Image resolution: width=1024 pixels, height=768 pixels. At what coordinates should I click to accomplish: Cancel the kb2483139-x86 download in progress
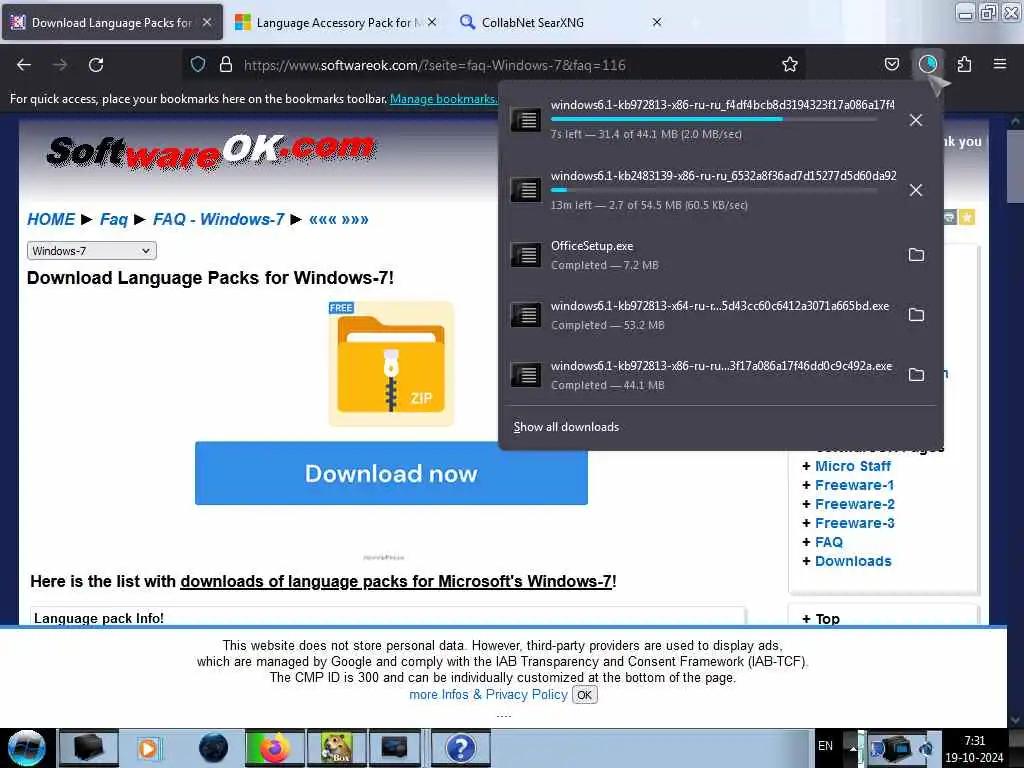click(916, 190)
